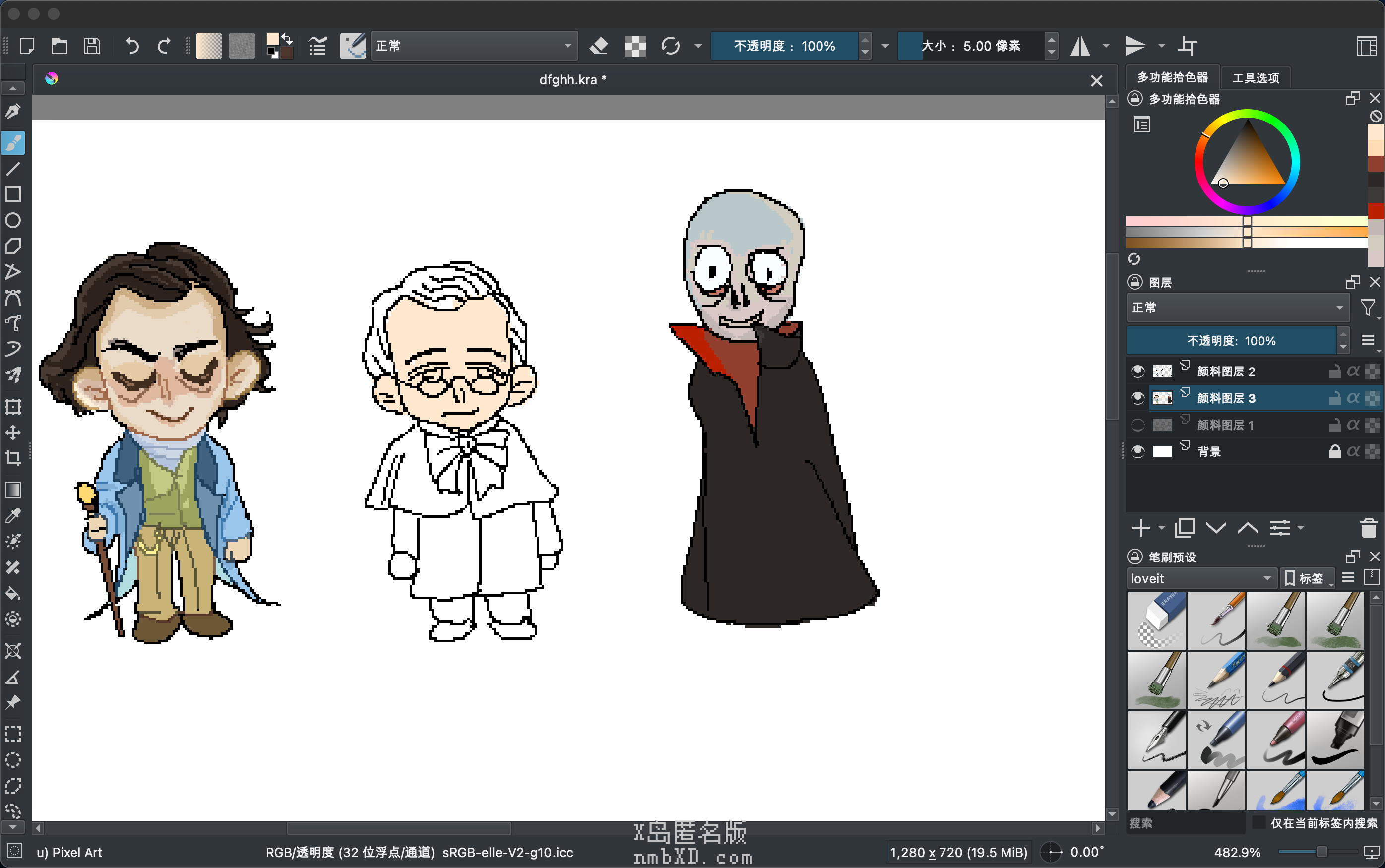Select the Freehand Brush tool

click(13, 143)
